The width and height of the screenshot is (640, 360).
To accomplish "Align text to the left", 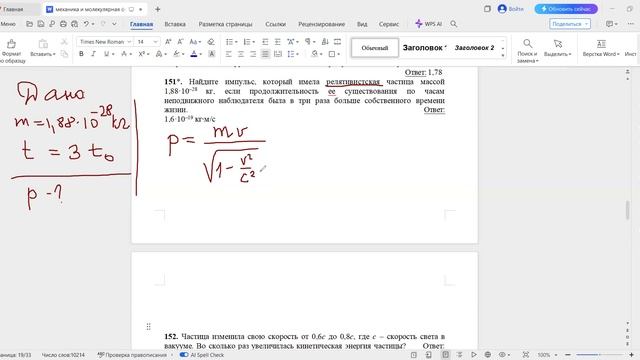I will (229, 54).
